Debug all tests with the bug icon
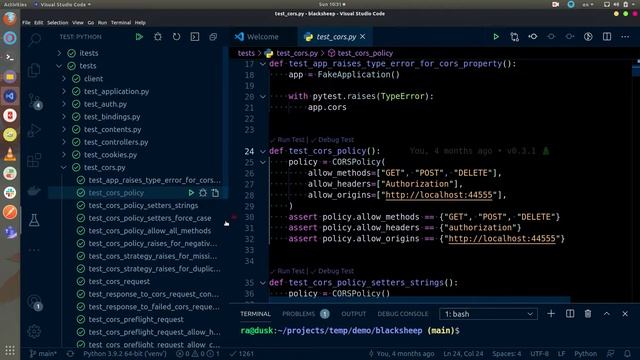The image size is (640, 360). (158, 37)
